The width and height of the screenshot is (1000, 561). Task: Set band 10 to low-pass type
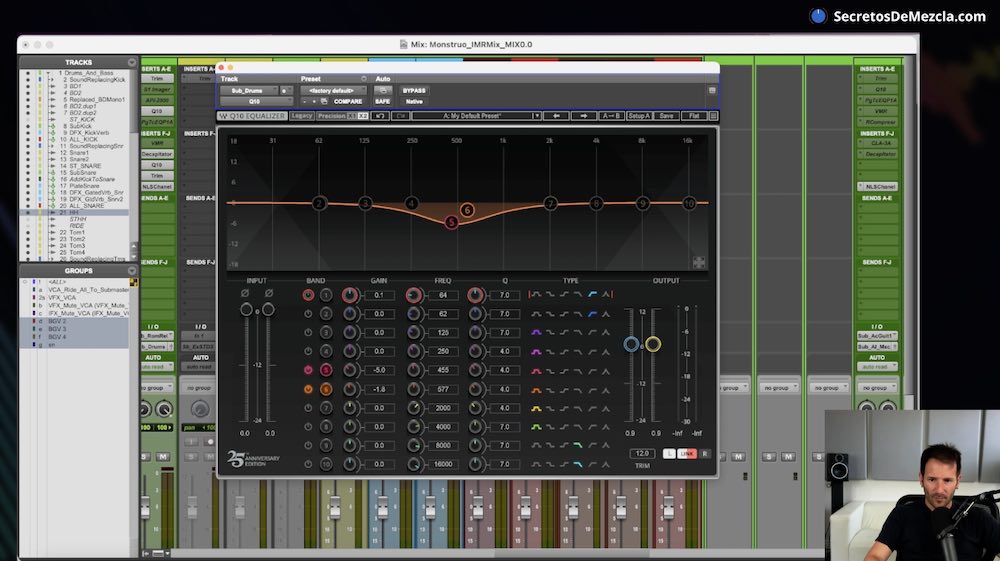[578, 464]
